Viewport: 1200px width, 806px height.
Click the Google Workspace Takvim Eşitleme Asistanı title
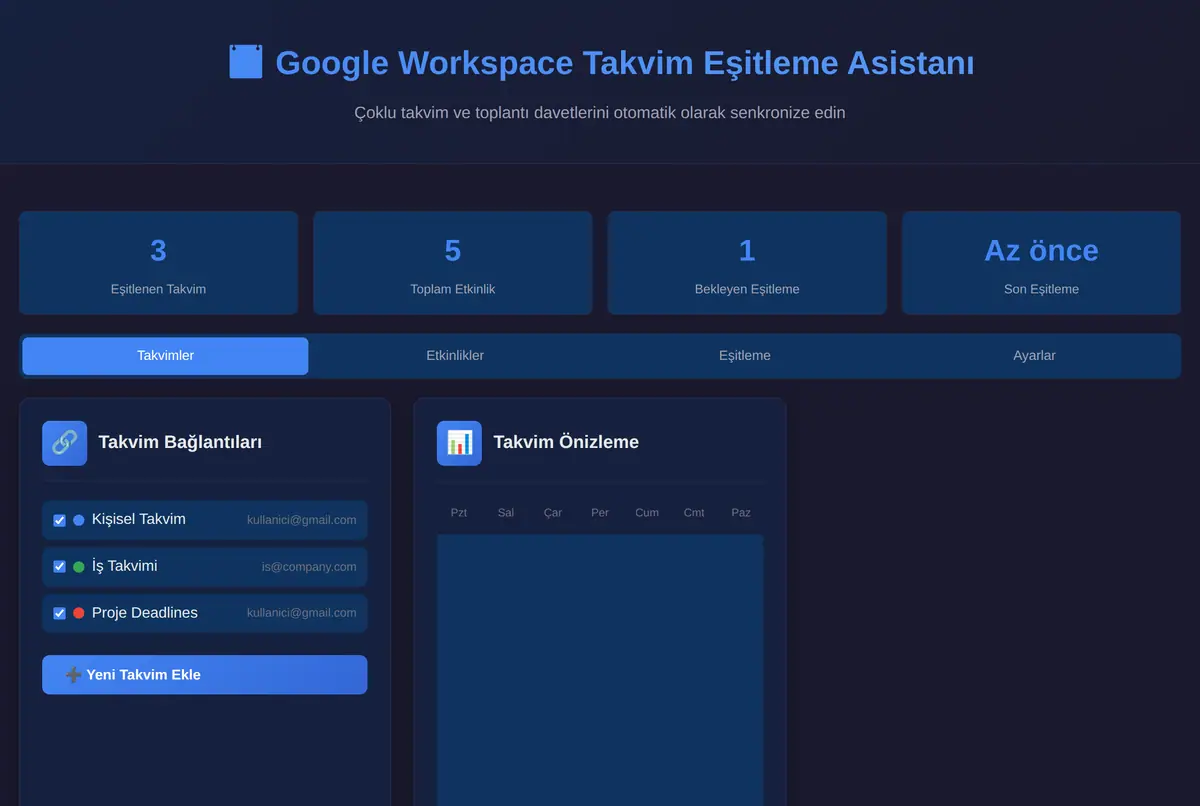coord(625,63)
